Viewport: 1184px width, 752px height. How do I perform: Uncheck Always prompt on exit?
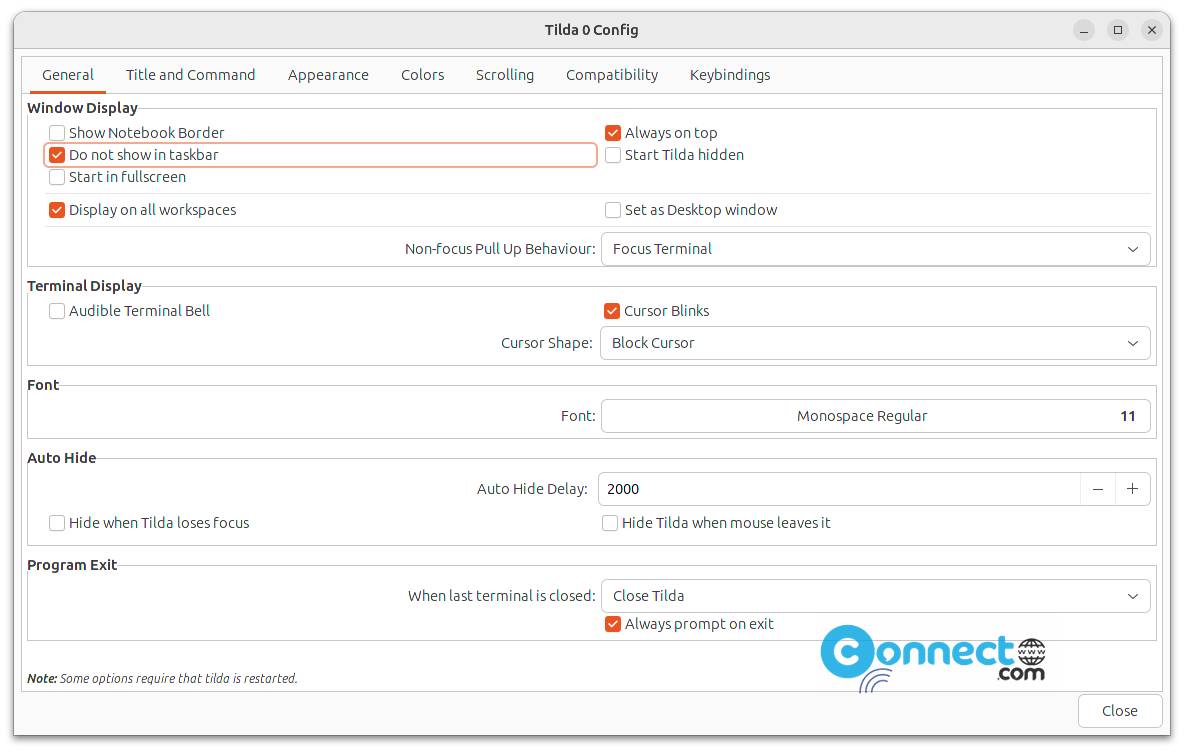pos(612,624)
